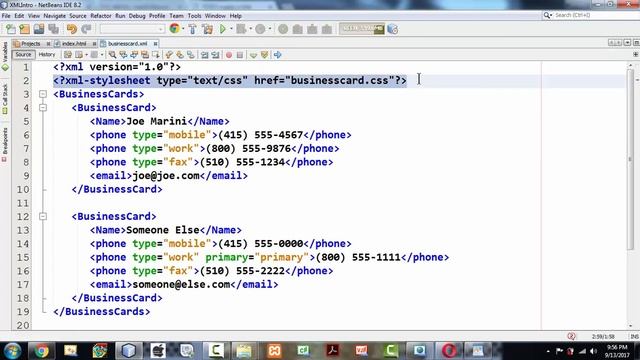Open the Profile Project dropdown arrow
640x360 pixels.
coord(269,29)
